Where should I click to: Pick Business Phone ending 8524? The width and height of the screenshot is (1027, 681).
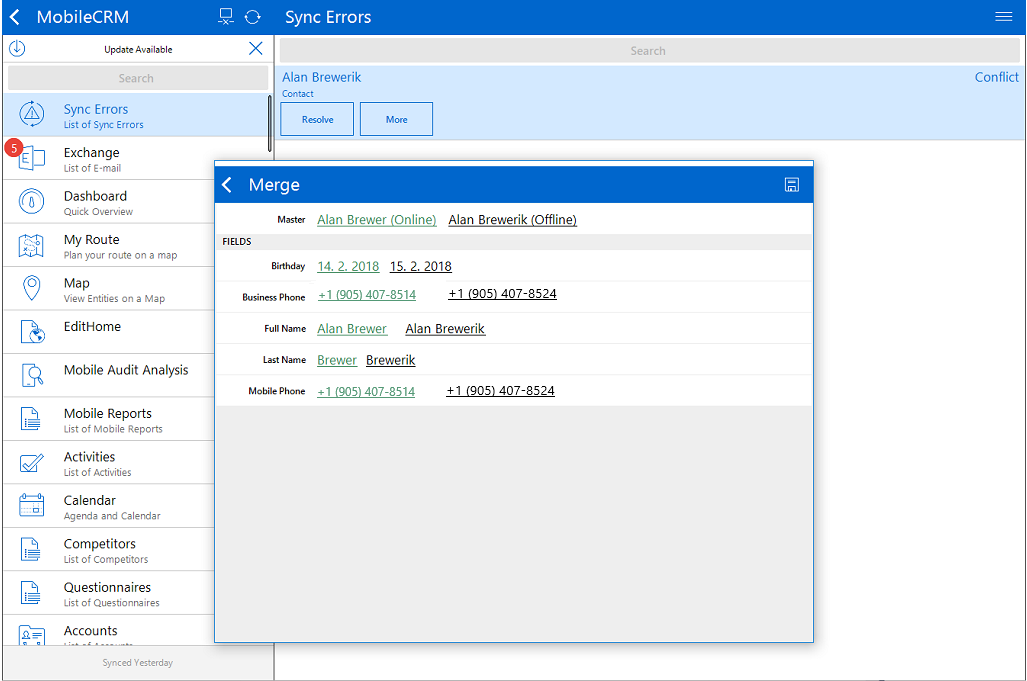tap(502, 293)
